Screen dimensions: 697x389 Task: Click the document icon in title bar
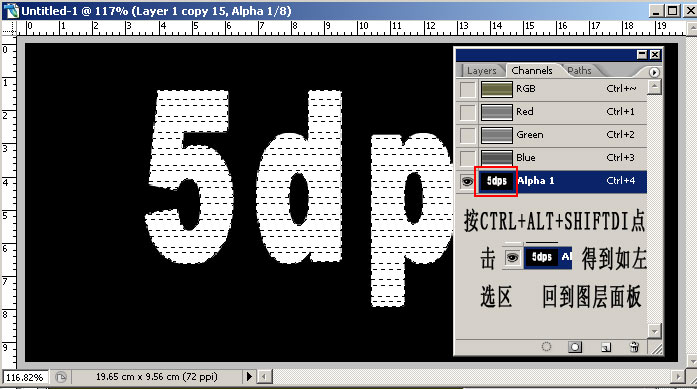coord(11,11)
